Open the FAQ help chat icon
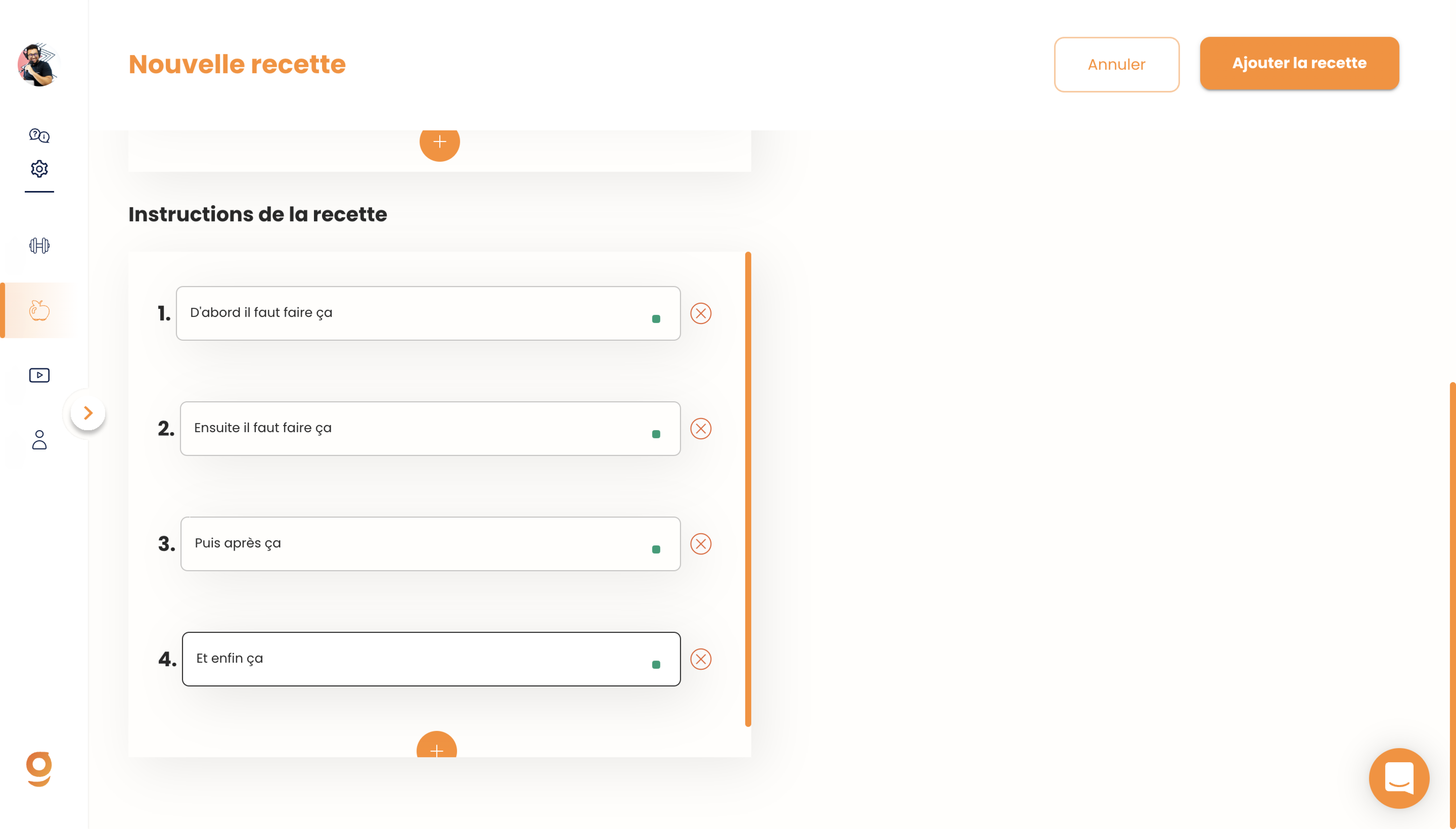The width and height of the screenshot is (1456, 829). coord(39,135)
